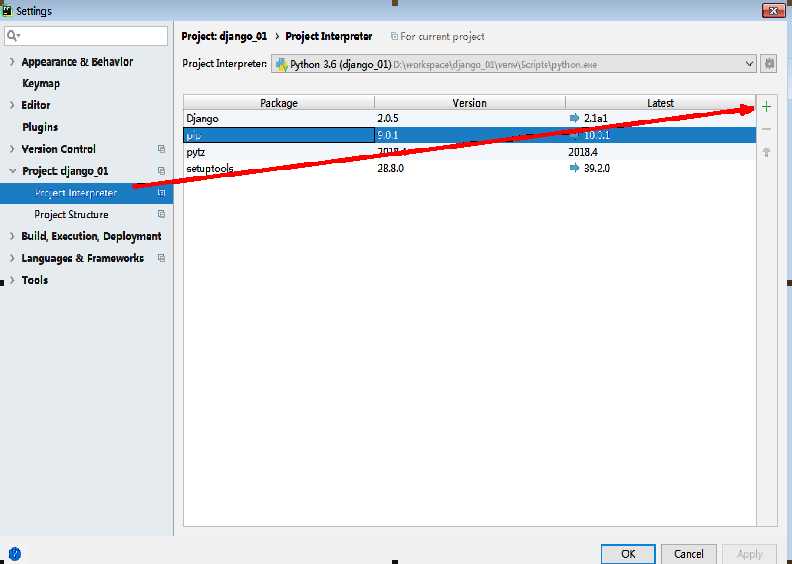The height and width of the screenshot is (564, 792).
Task: Click the green plus install package icon
Action: (x=766, y=107)
